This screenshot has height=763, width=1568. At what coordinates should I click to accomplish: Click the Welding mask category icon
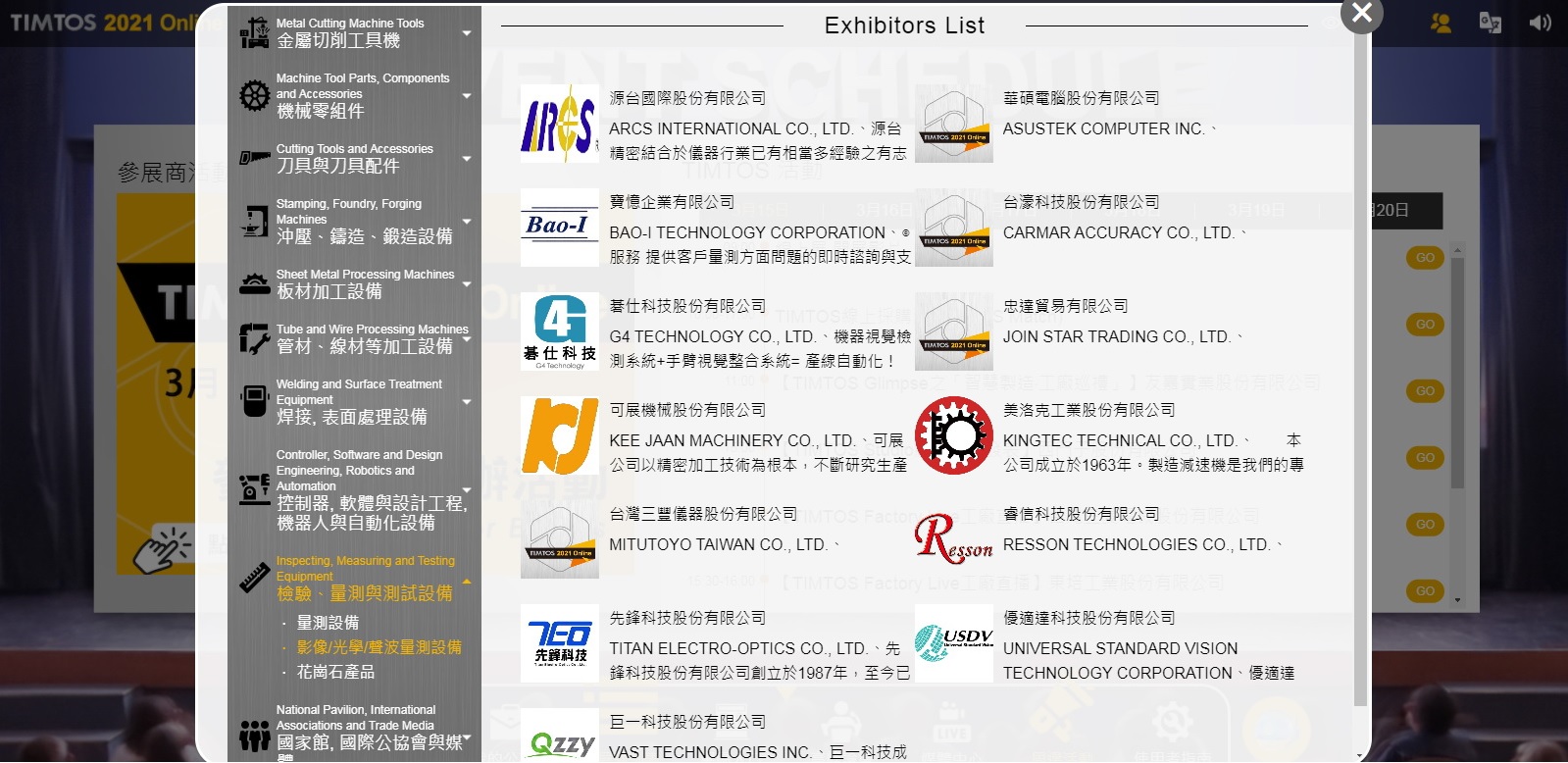pyautogui.click(x=254, y=401)
